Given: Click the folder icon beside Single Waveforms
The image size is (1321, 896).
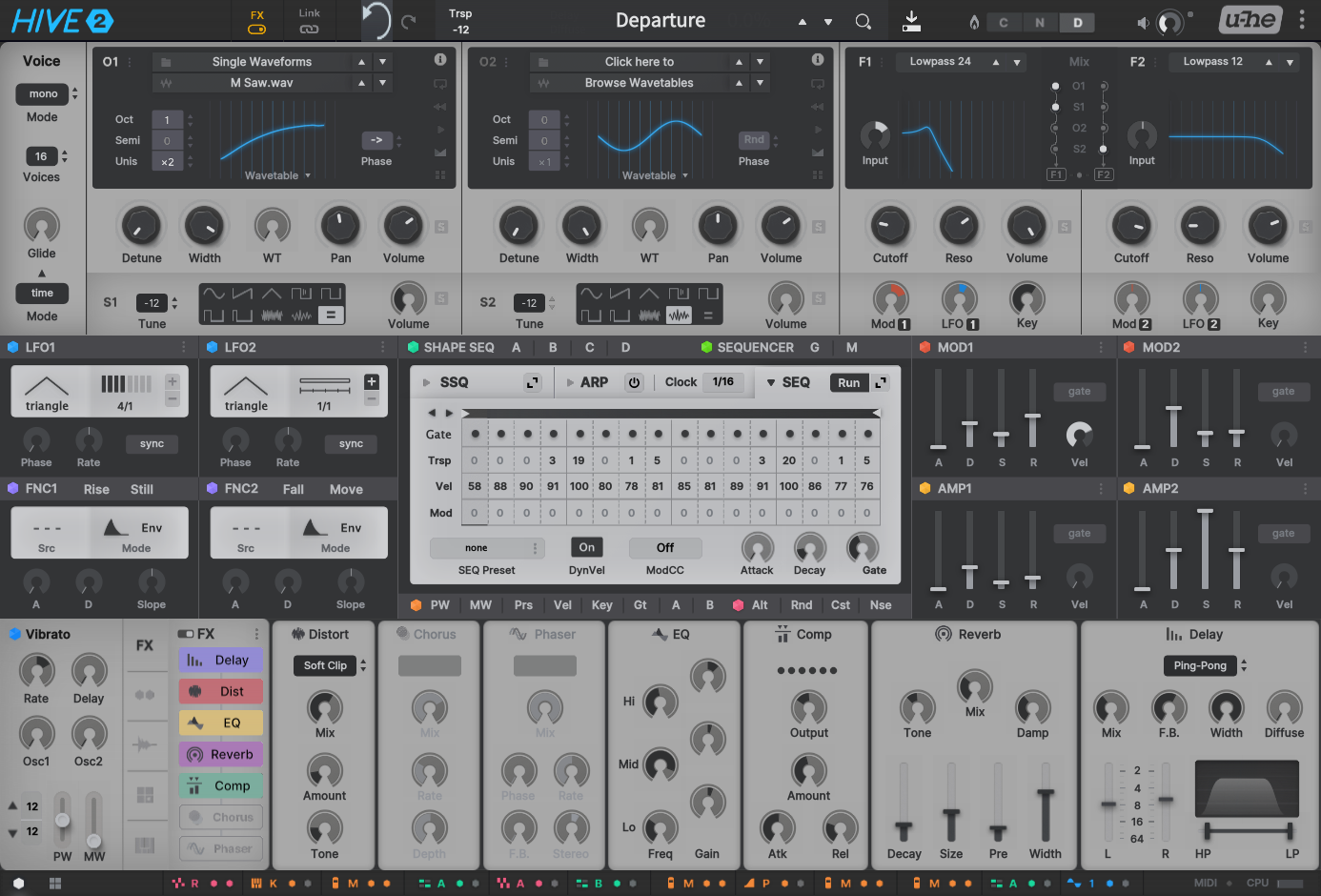Looking at the screenshot, I should pyautogui.click(x=166, y=62).
